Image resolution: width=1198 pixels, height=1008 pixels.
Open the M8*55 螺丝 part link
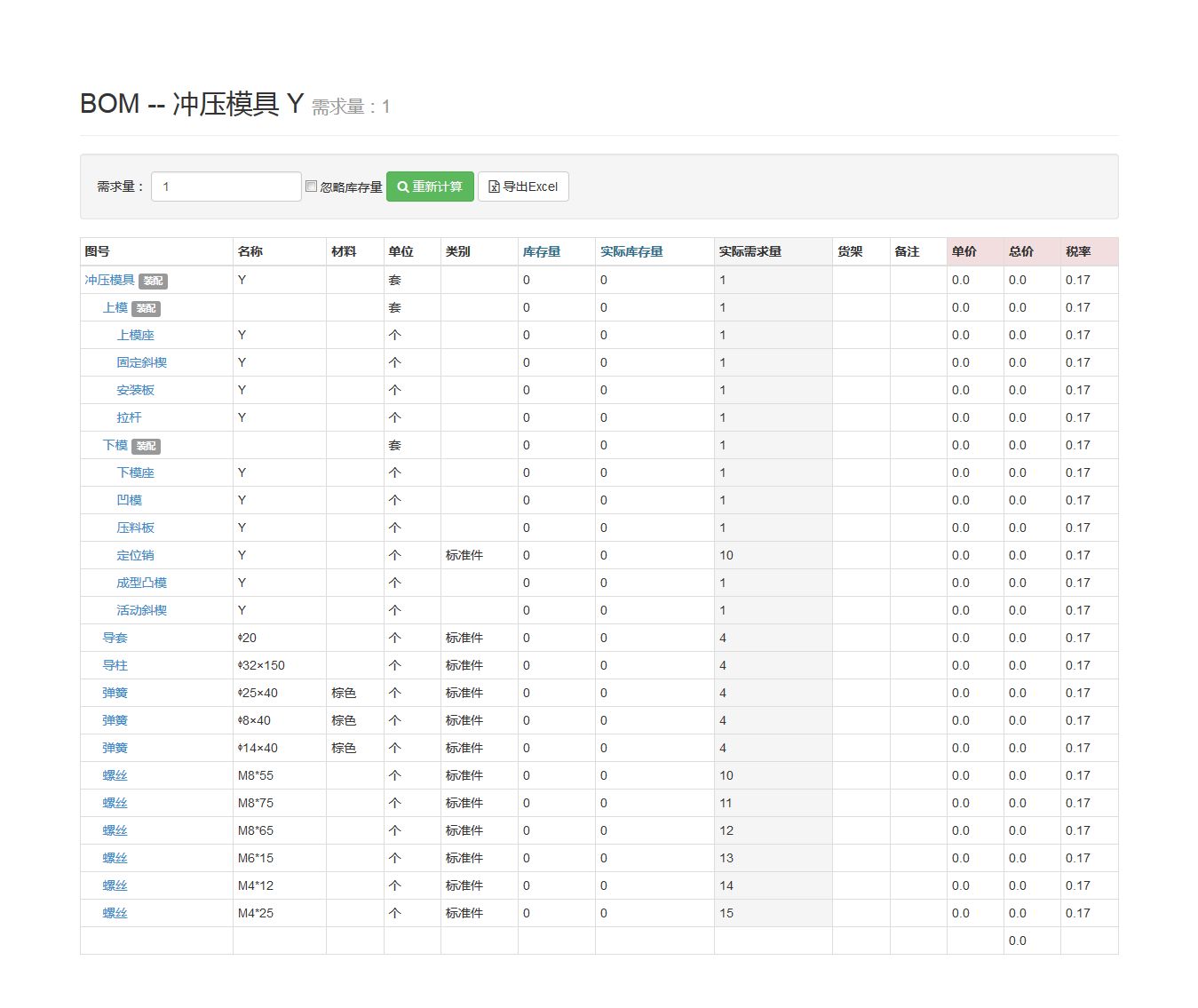coord(114,775)
